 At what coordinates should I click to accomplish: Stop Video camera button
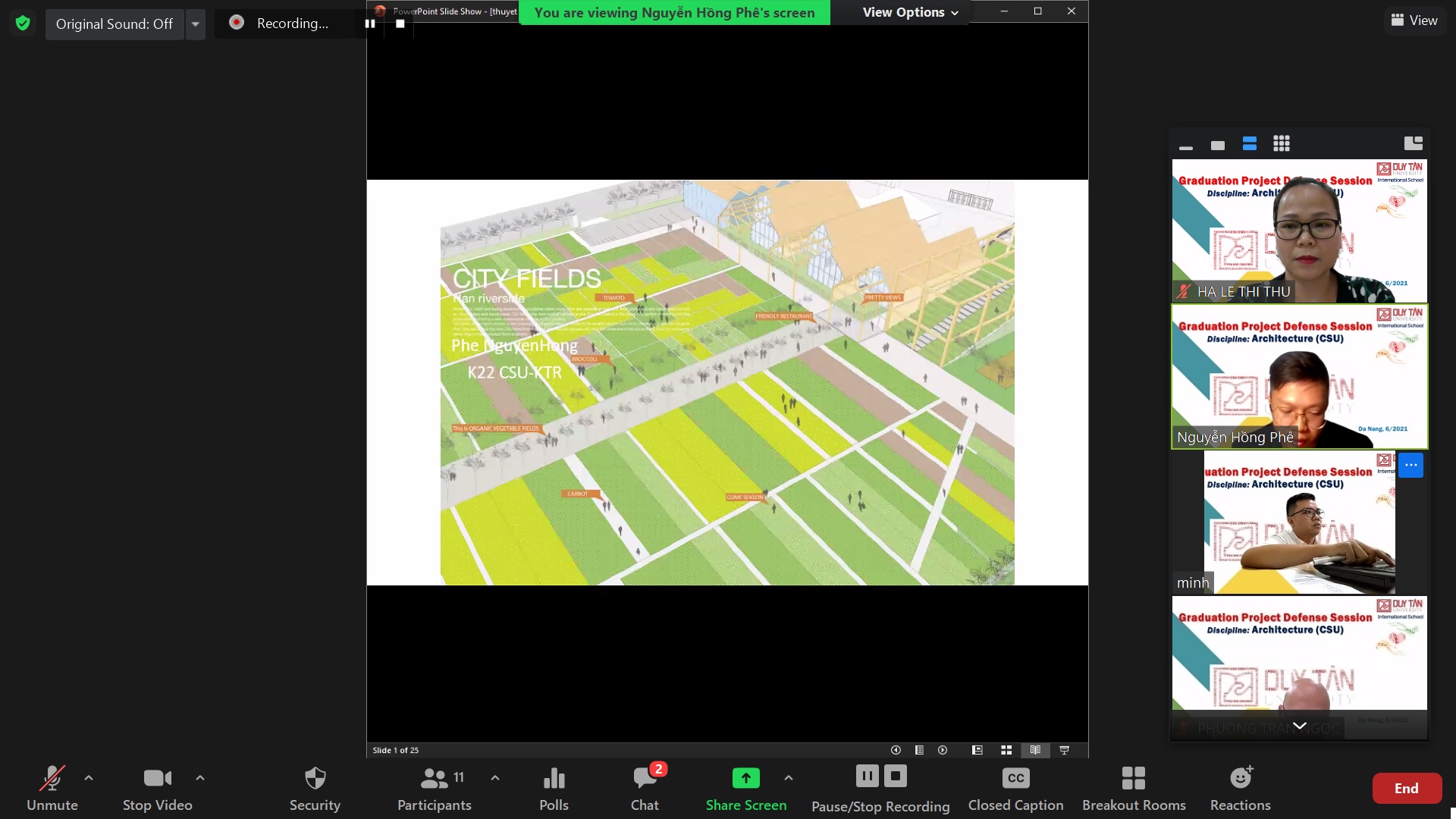click(157, 789)
